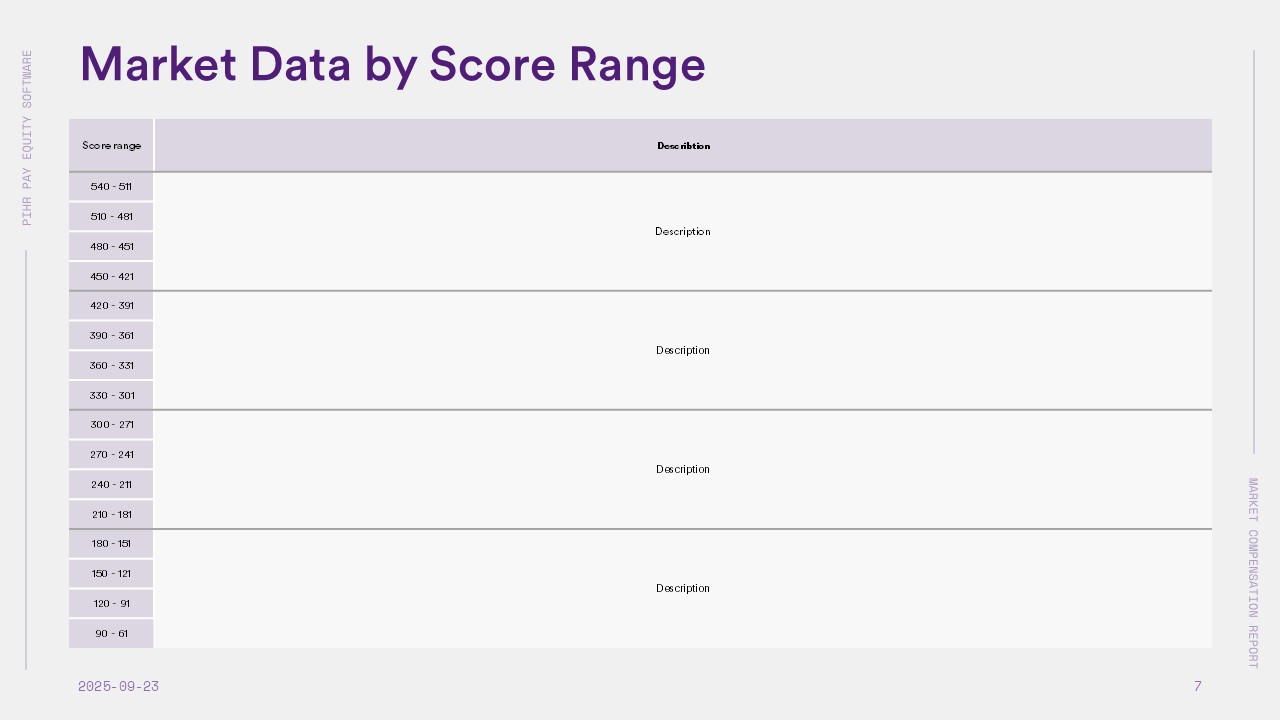
Task: Click the slide title Market Data by Score Range
Action: click(x=392, y=65)
